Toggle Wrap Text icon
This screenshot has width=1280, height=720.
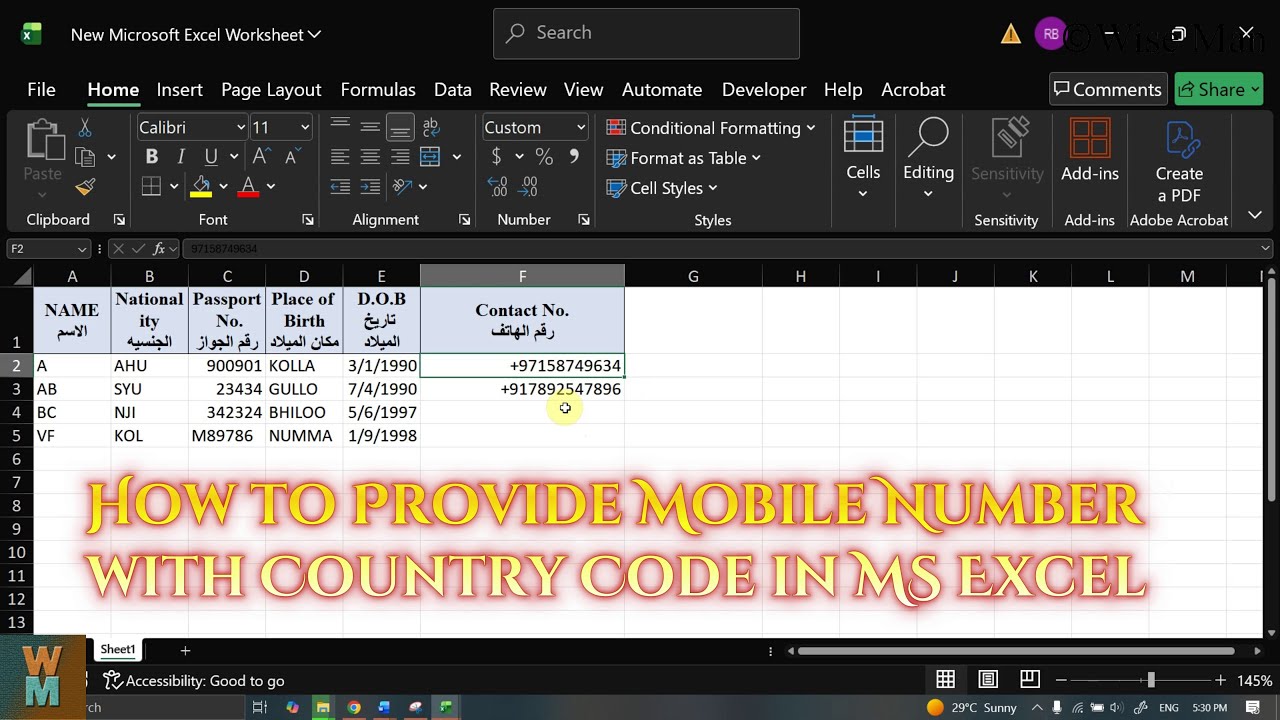[431, 127]
